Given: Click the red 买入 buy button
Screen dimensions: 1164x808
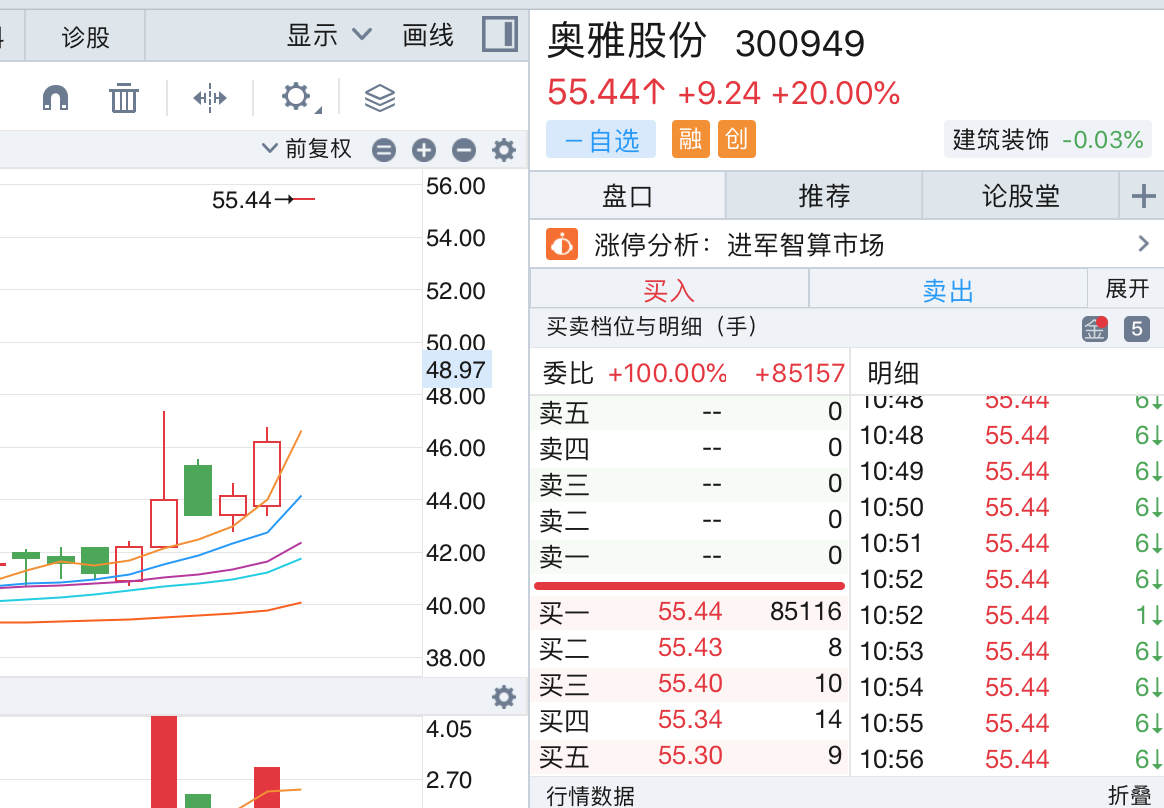Looking at the screenshot, I should tap(668, 290).
